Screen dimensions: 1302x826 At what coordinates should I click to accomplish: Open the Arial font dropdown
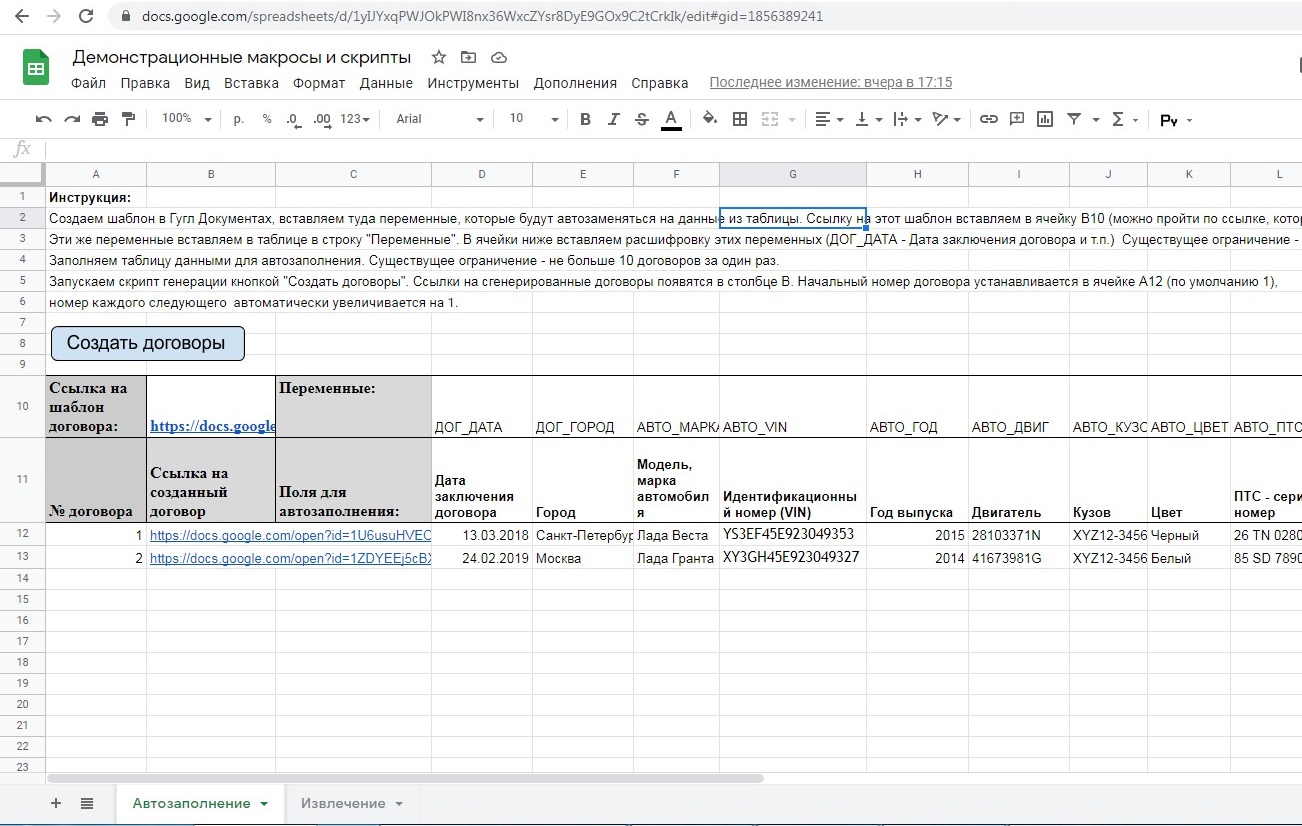pyautogui.click(x=439, y=119)
